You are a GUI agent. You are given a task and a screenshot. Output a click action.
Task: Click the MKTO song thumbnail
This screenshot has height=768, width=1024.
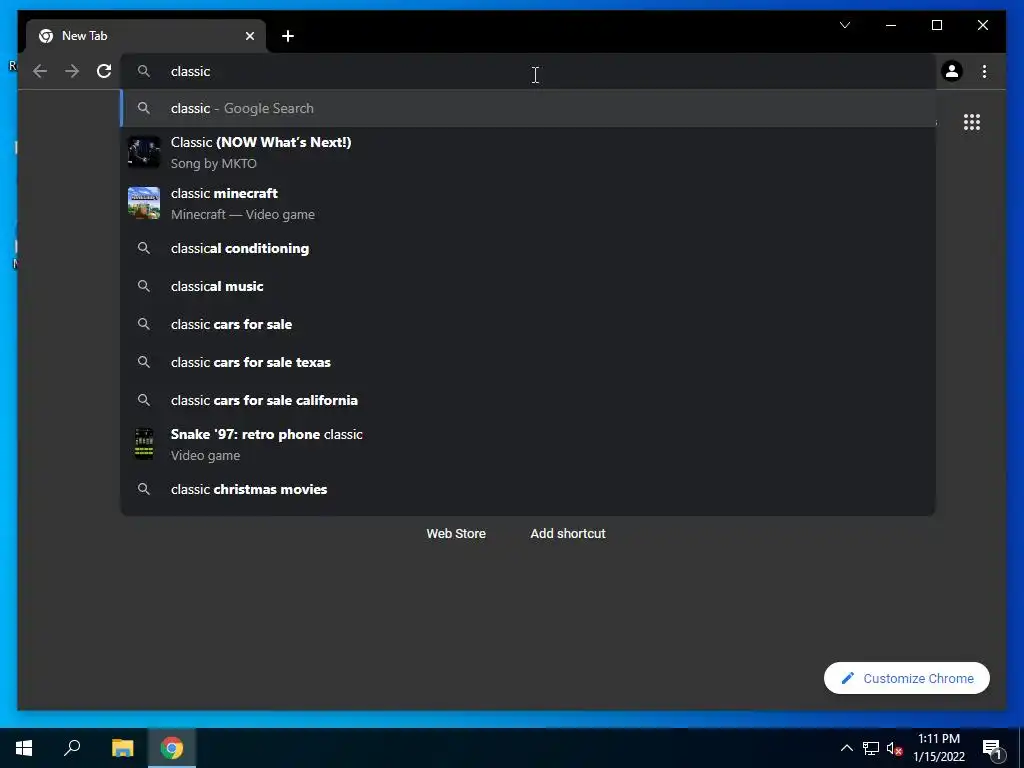[x=144, y=152]
